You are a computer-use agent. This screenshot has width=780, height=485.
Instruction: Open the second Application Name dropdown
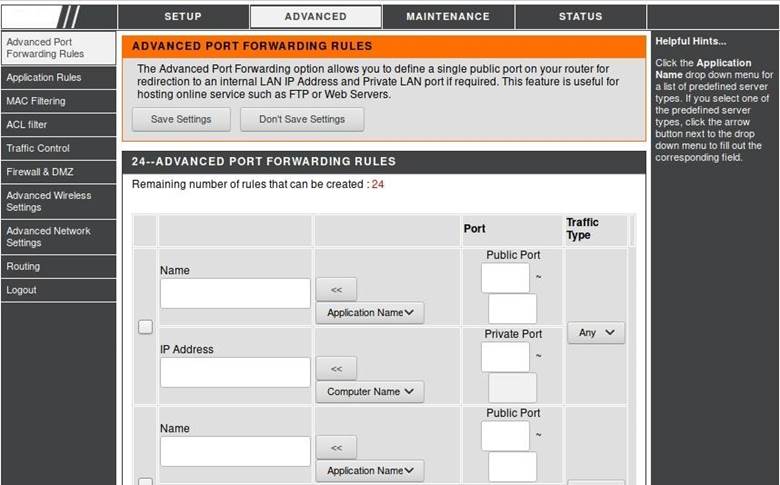370,471
